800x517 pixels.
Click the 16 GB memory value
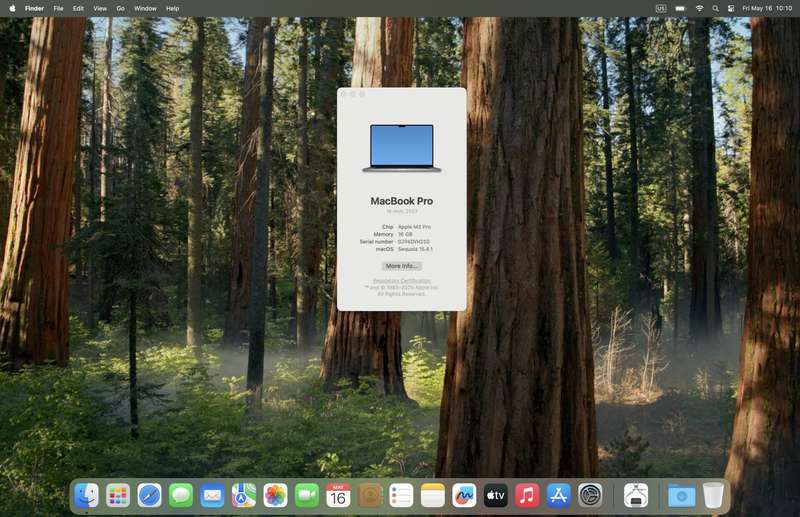pyautogui.click(x=405, y=234)
